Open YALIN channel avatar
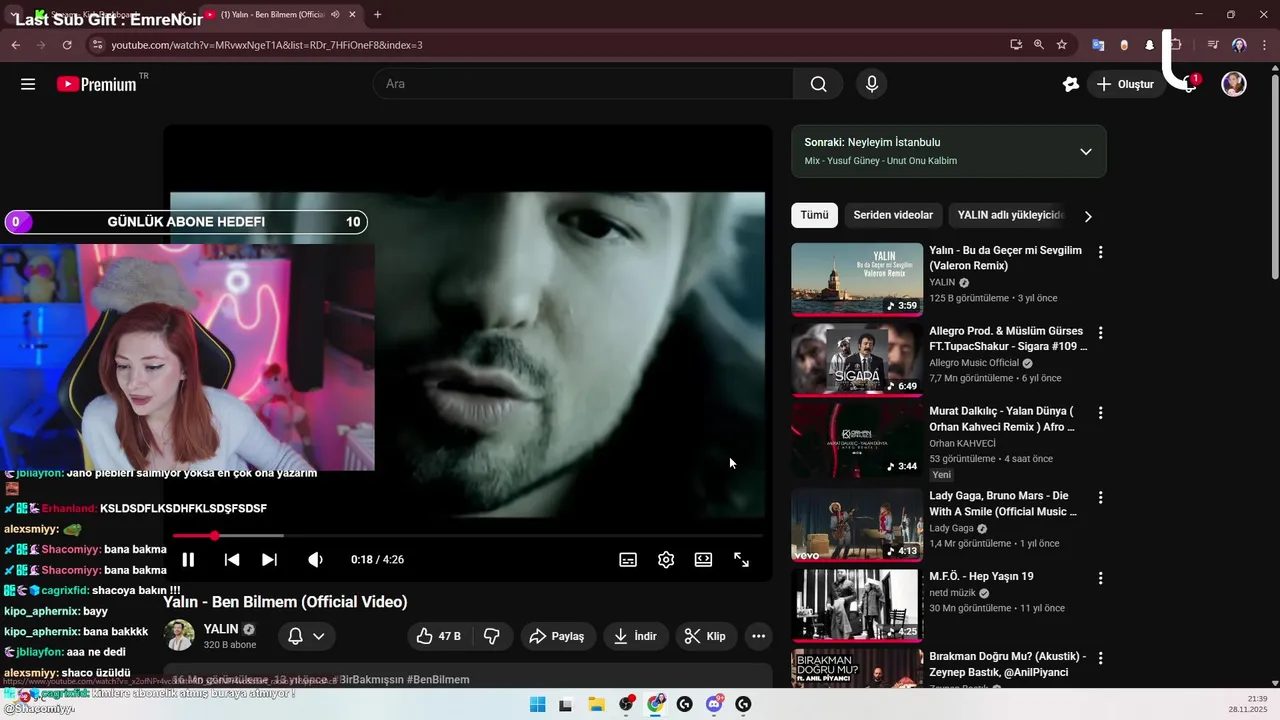Image resolution: width=1280 pixels, height=720 pixels. point(179,636)
